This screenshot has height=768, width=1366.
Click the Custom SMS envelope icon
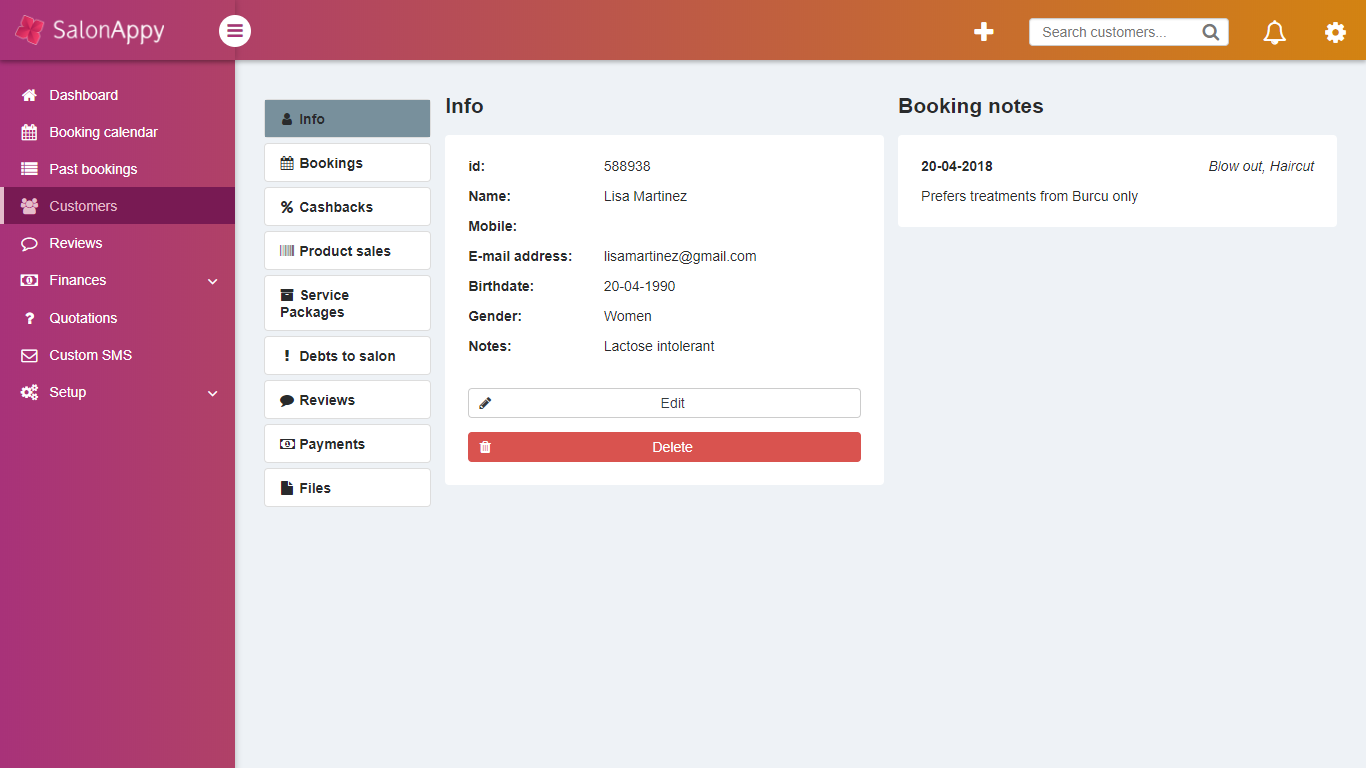(x=29, y=355)
